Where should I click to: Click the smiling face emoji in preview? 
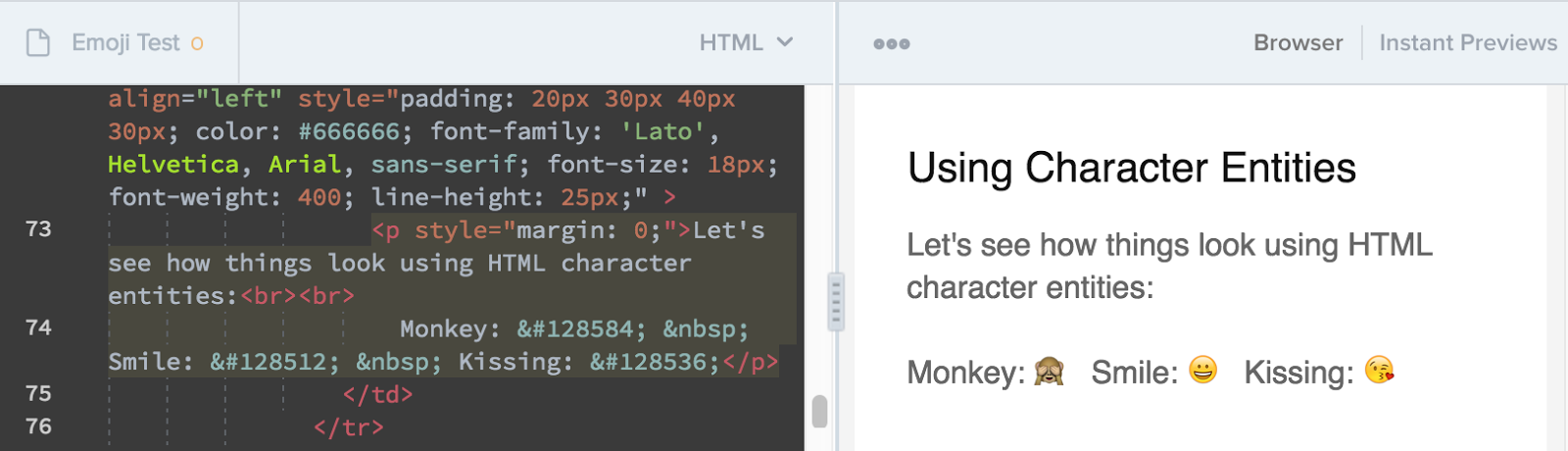click(x=1202, y=370)
